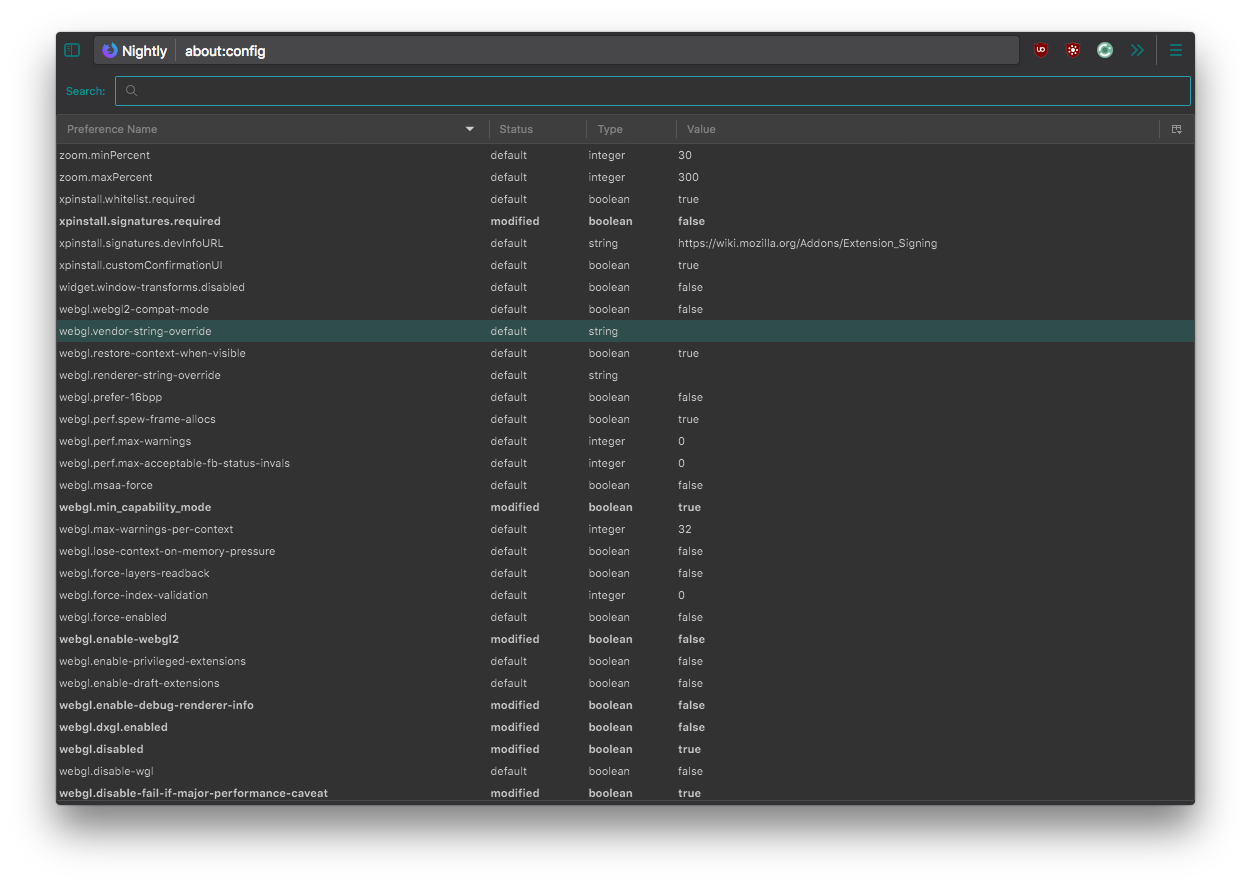Click the false value of xpinstall.signatures.required
Image resolution: width=1251 pixels, height=885 pixels.
pyautogui.click(x=691, y=221)
